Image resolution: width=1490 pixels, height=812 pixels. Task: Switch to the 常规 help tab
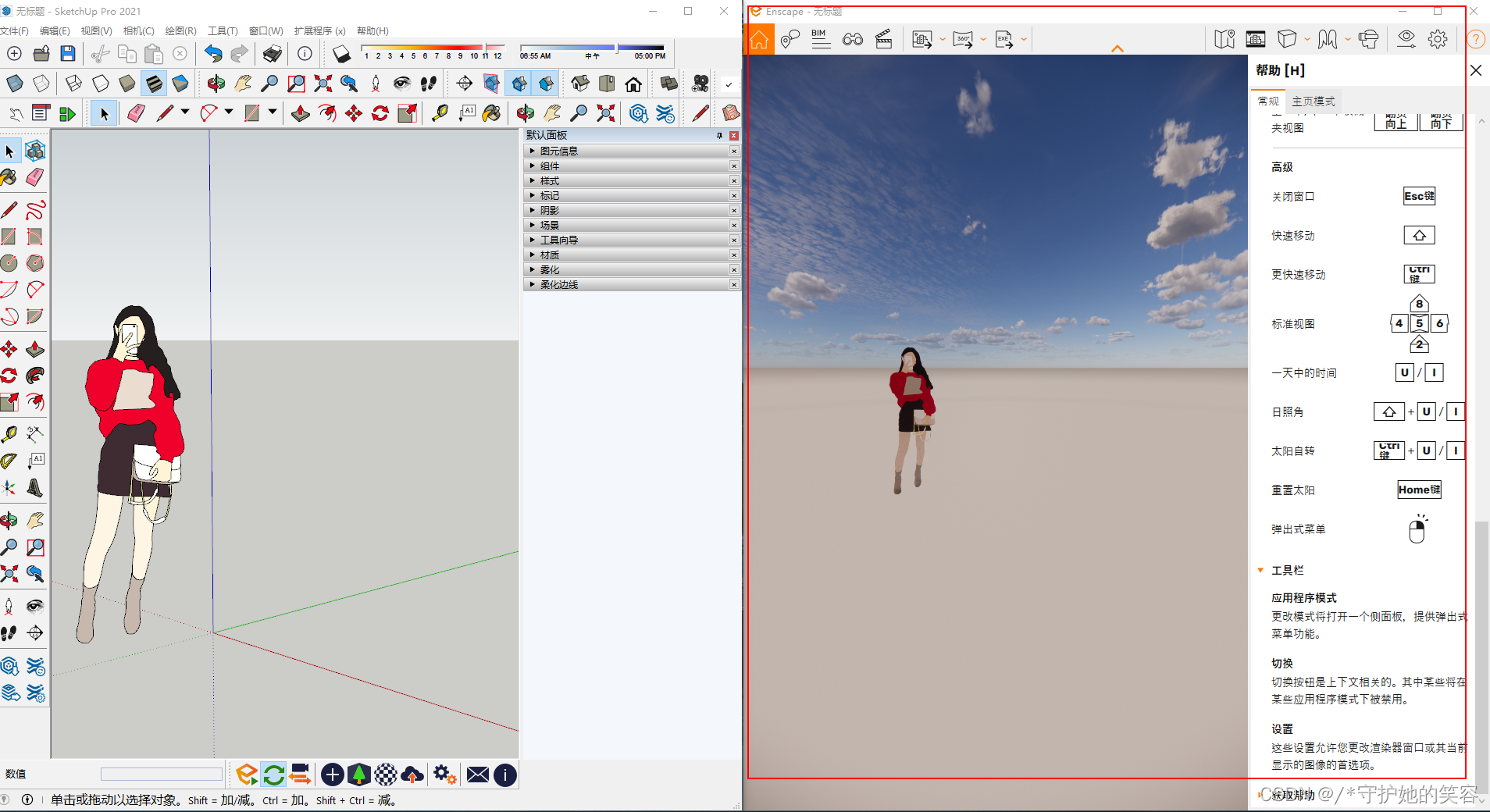pos(1268,101)
